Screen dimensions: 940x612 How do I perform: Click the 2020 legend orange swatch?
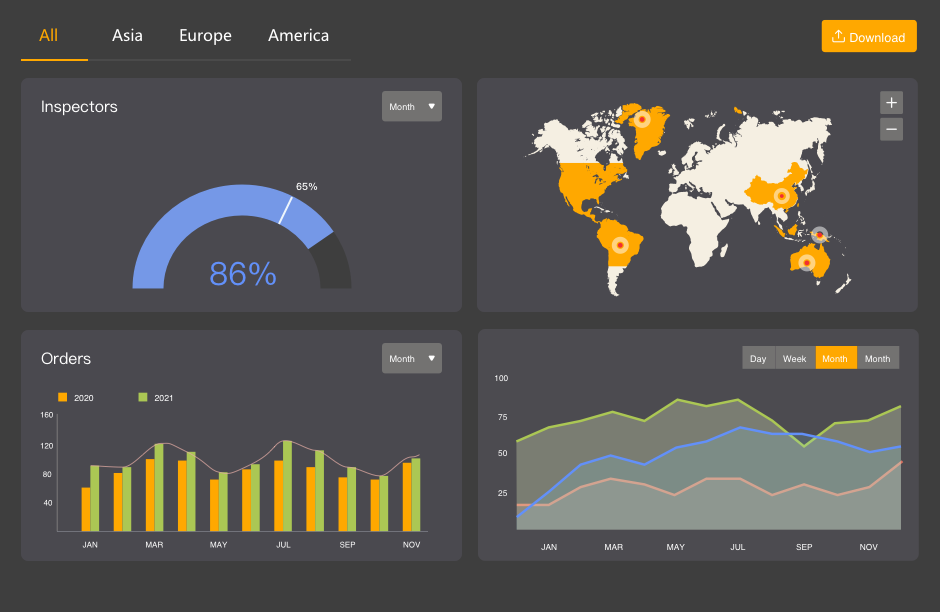click(62, 397)
